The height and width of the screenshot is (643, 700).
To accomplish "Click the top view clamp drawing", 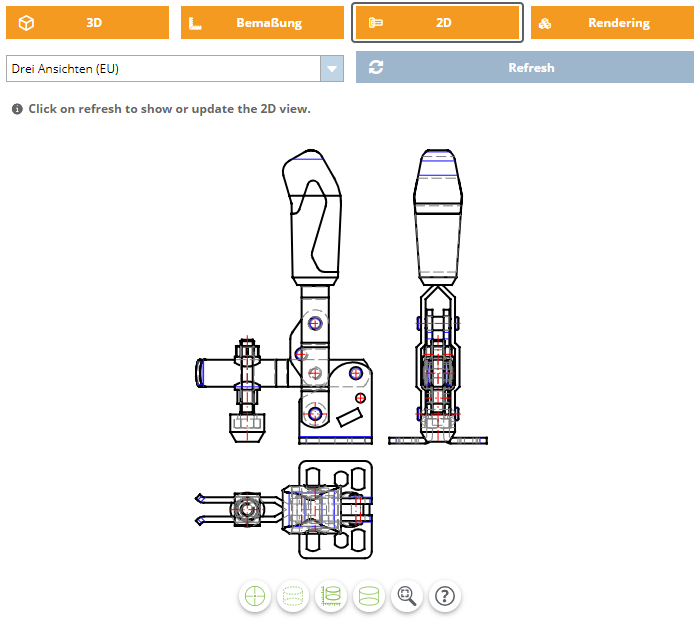I will 284,510.
